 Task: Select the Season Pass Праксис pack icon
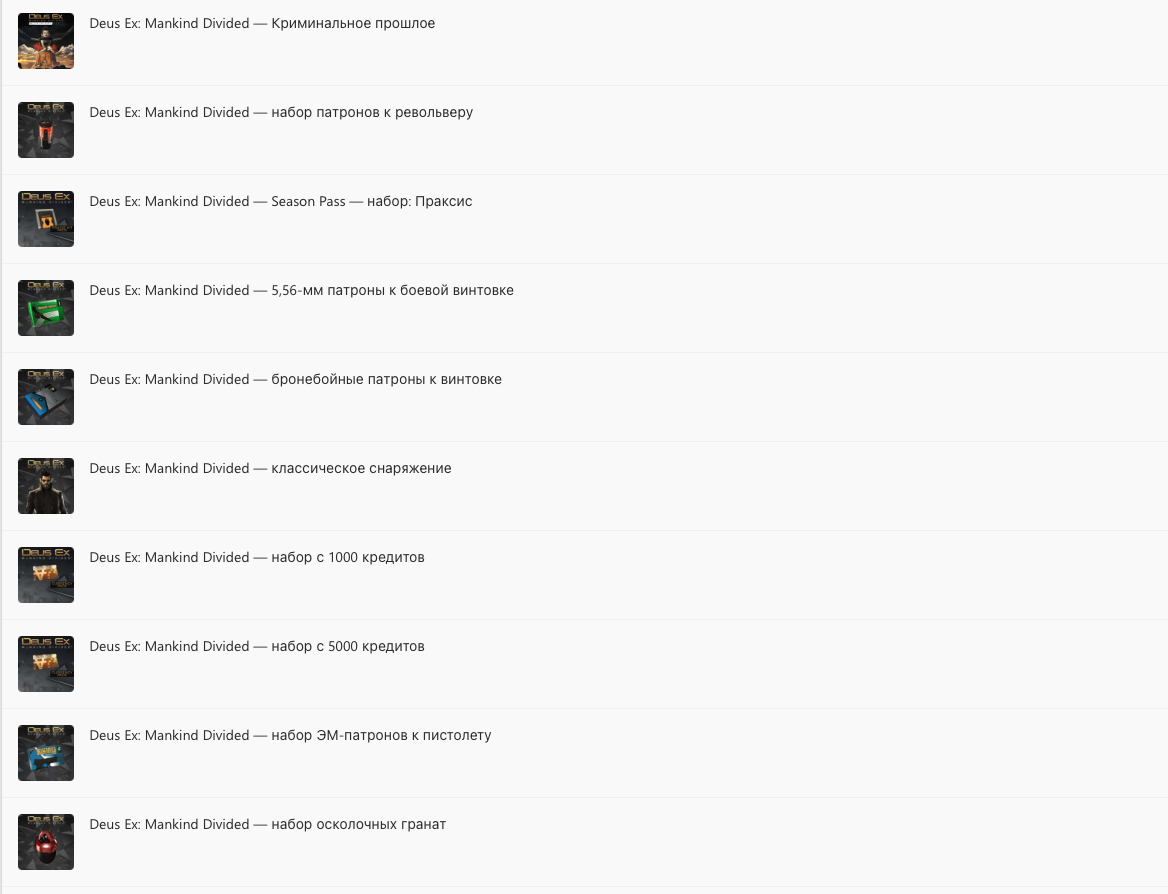click(x=45, y=219)
